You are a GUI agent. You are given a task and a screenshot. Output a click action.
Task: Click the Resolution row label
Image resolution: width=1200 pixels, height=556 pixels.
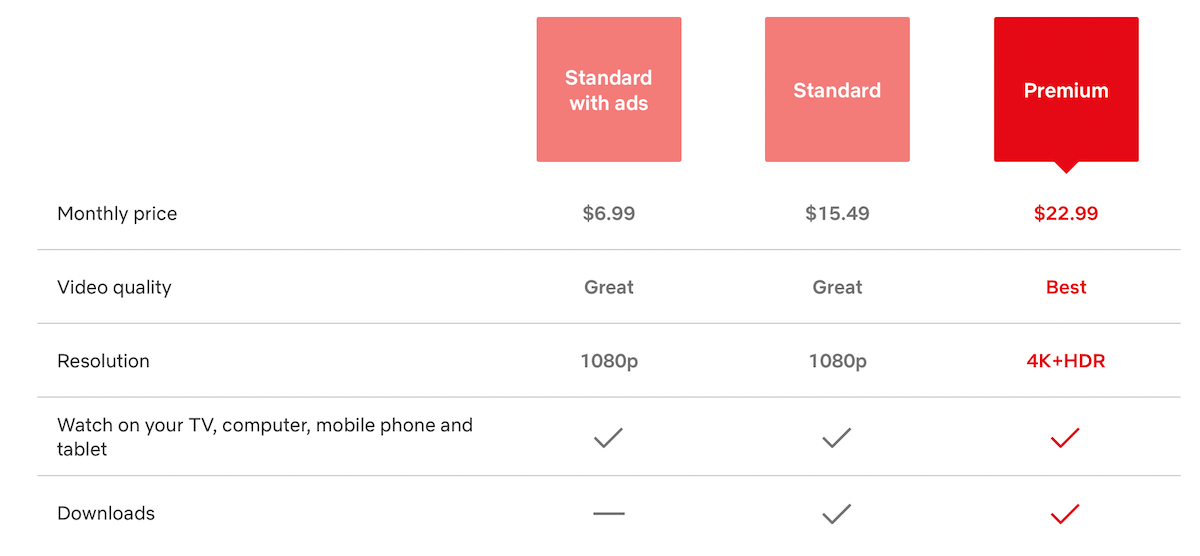click(103, 361)
